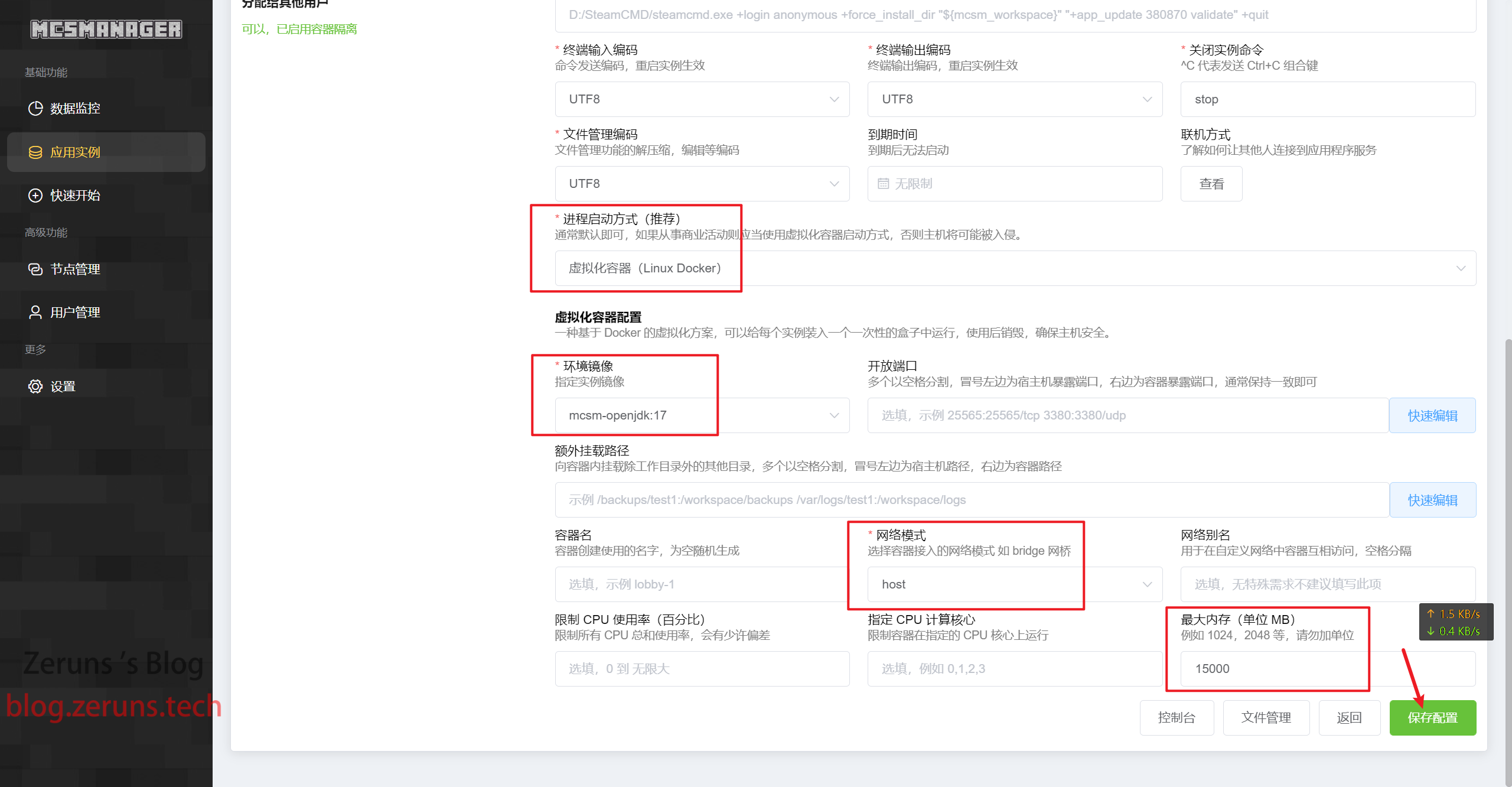Viewport: 1512px width, 787px height.
Task: Open the 环境镜像 mcsm-openjdk:17 dropdown
Action: [702, 415]
